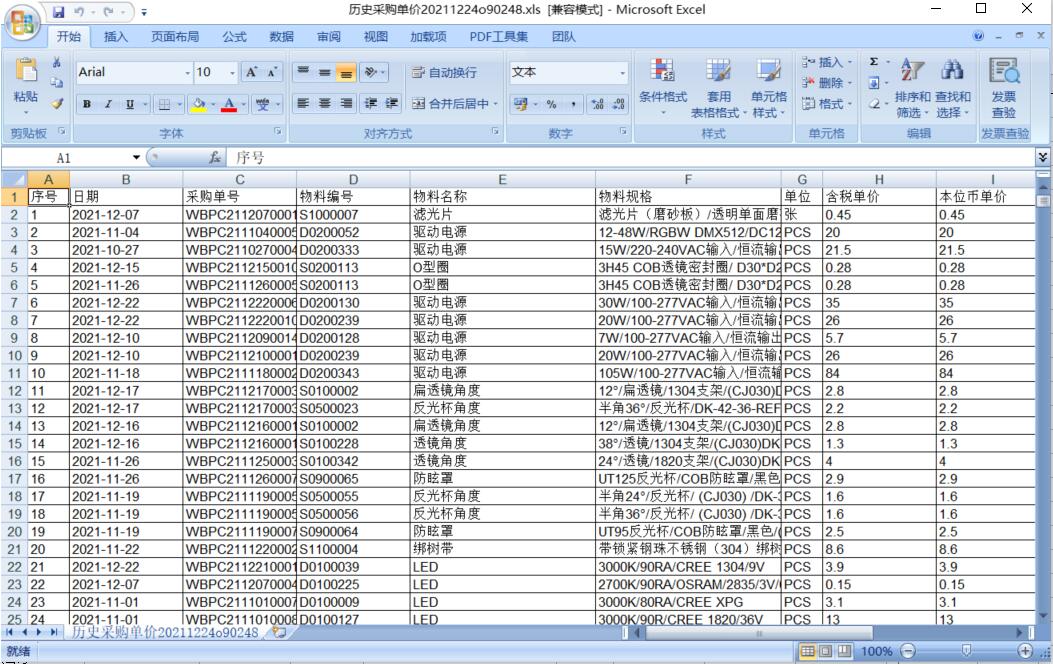1053x664 pixels.
Task: Click the Cut scissors icon
Action: pyautogui.click(x=57, y=62)
